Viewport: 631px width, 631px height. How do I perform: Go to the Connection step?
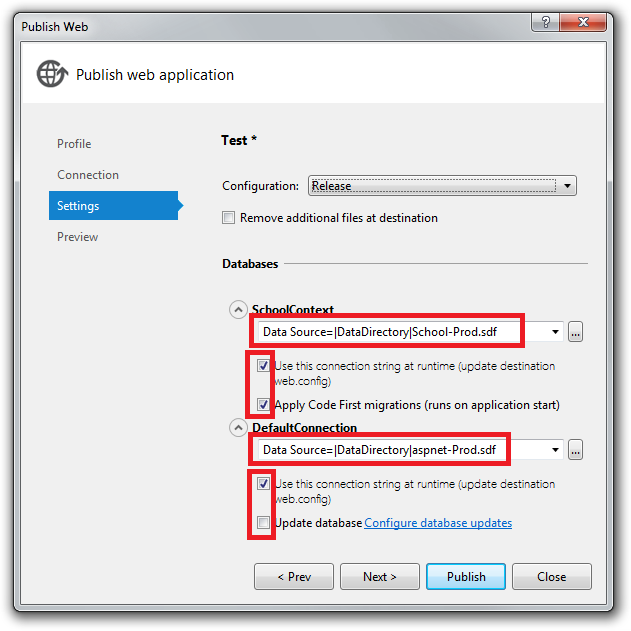[x=88, y=175]
